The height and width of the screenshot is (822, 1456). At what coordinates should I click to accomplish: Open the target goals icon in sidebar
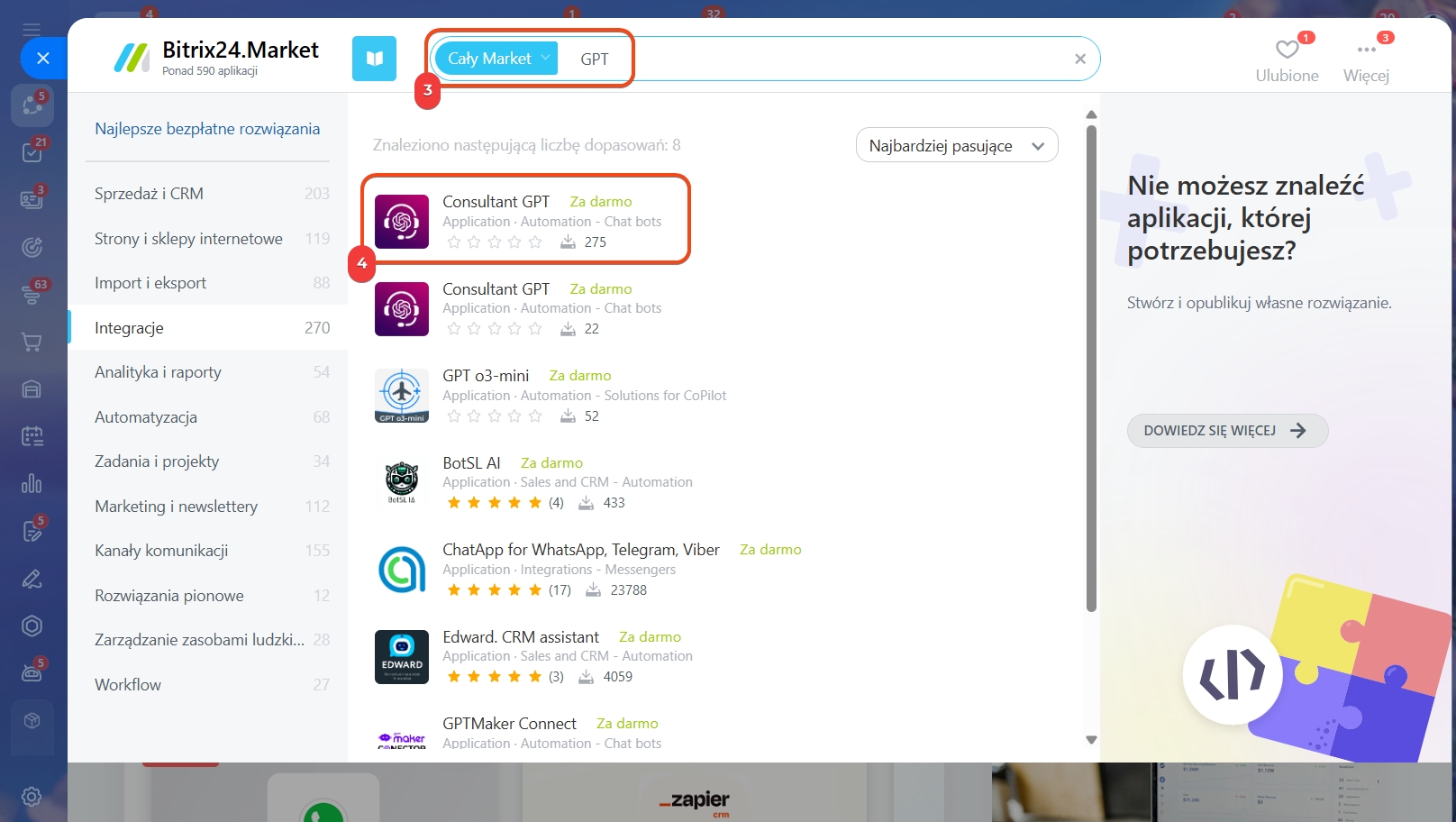pos(32,246)
